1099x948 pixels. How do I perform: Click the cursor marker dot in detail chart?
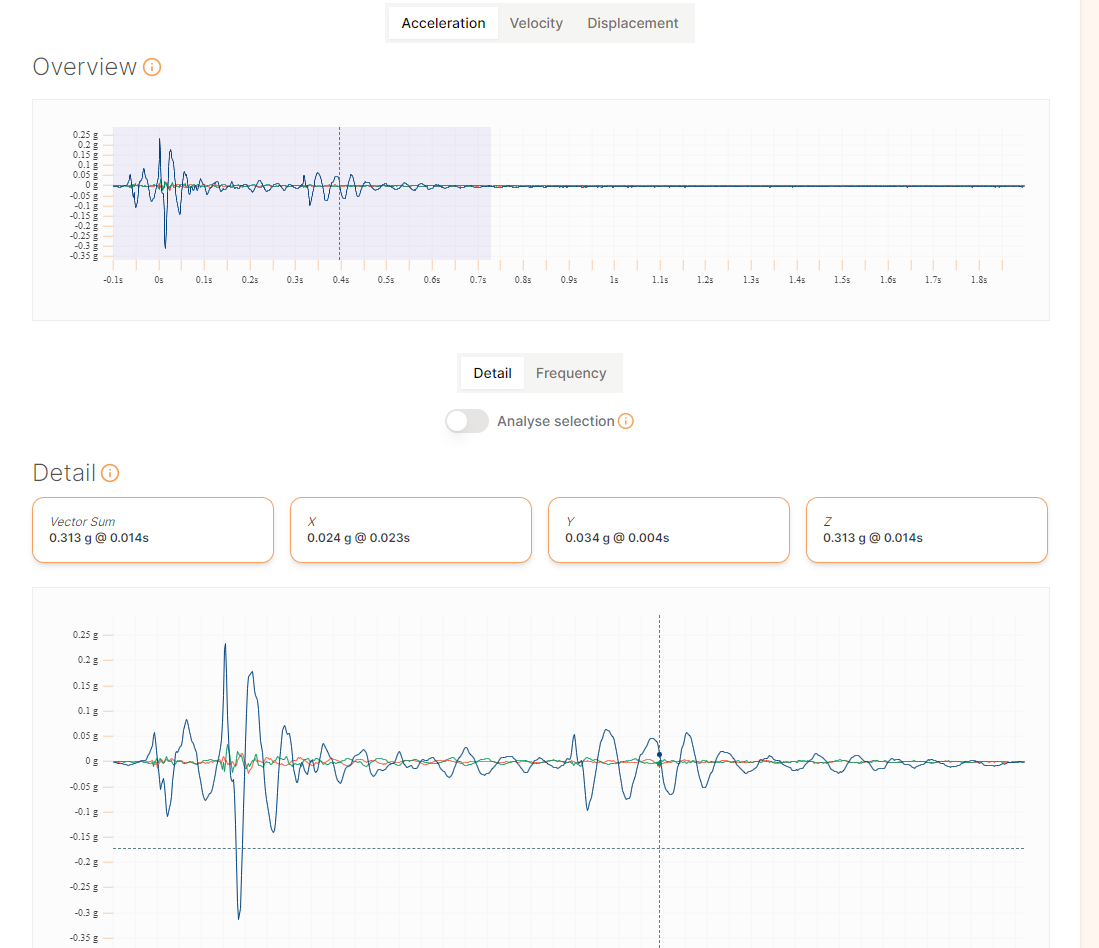660,755
